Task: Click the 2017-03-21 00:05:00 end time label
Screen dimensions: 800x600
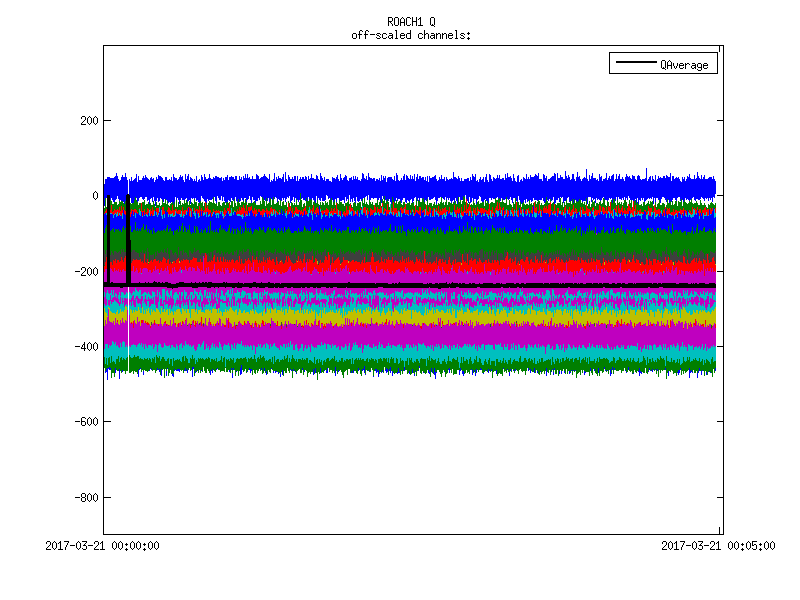Action: (718, 546)
